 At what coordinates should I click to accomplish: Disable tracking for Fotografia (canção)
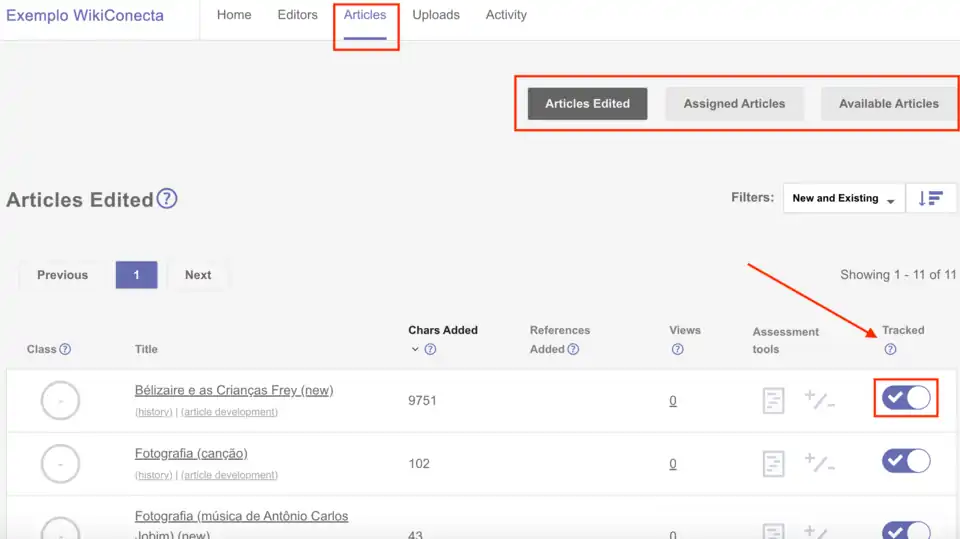click(x=906, y=460)
